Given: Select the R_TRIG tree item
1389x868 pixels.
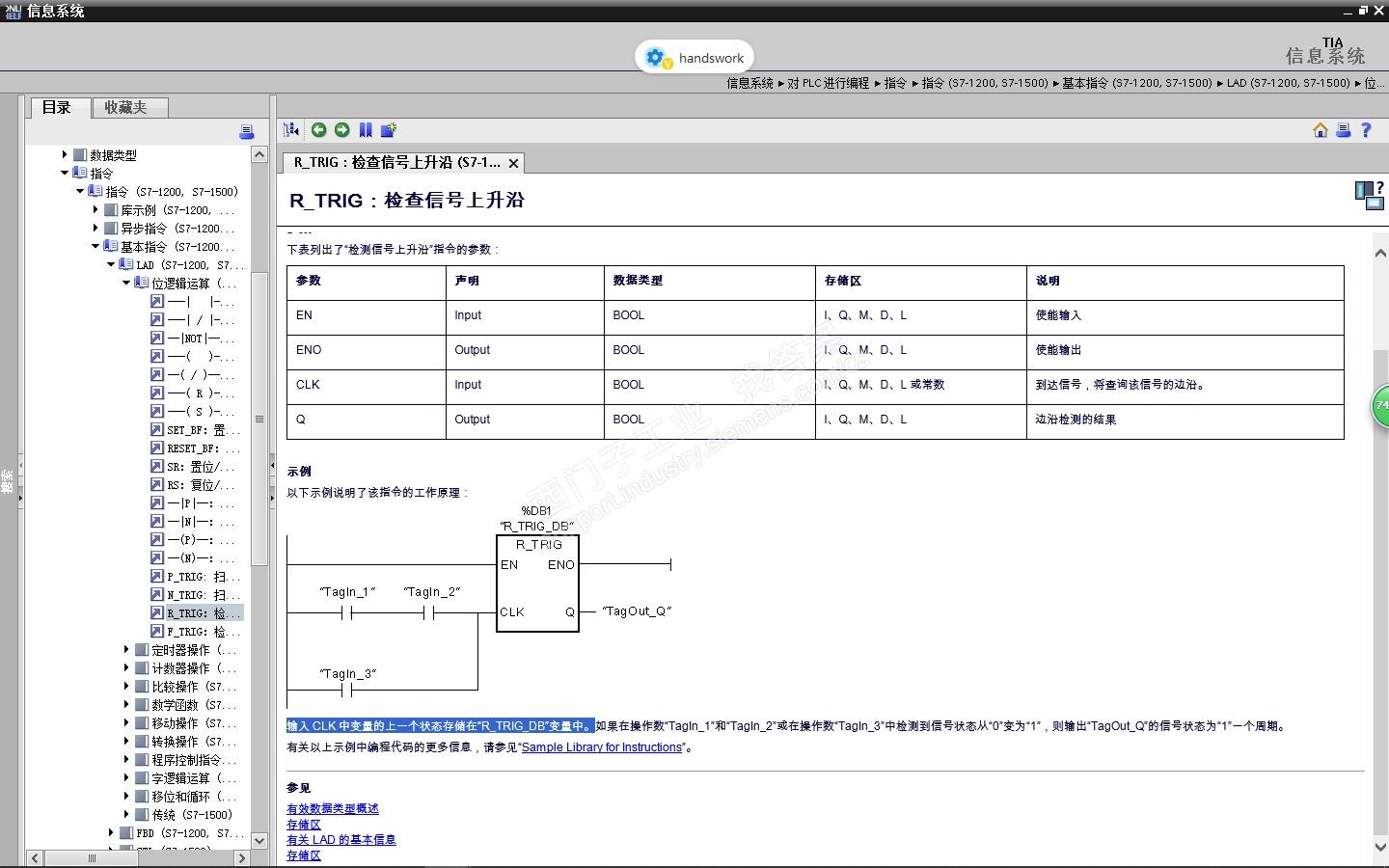Looking at the screenshot, I should (204, 612).
